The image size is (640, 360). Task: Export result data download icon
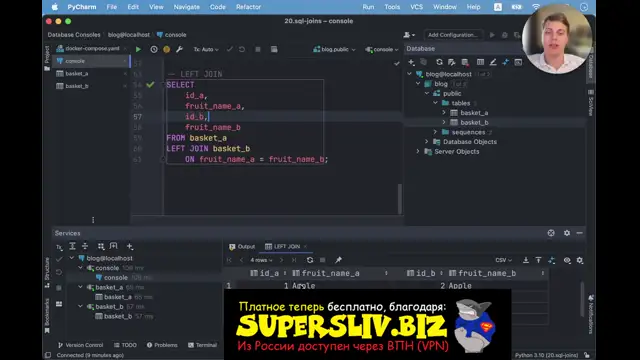526,260
